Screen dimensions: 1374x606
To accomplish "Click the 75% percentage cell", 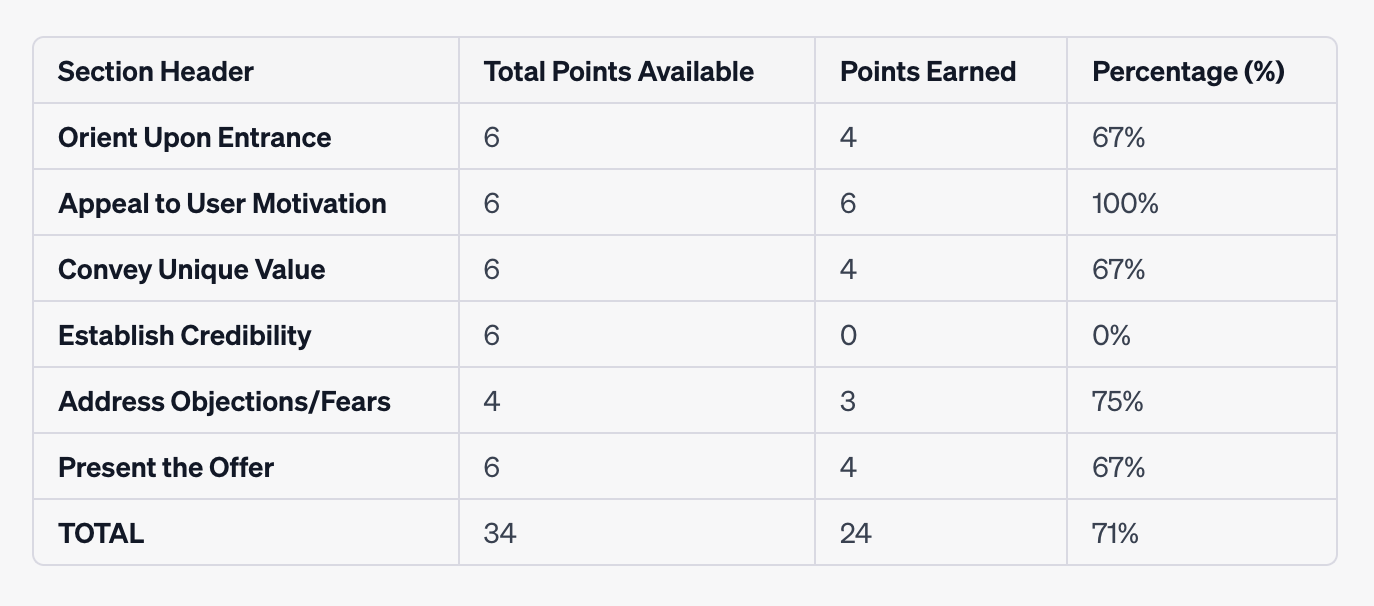I will [1118, 401].
